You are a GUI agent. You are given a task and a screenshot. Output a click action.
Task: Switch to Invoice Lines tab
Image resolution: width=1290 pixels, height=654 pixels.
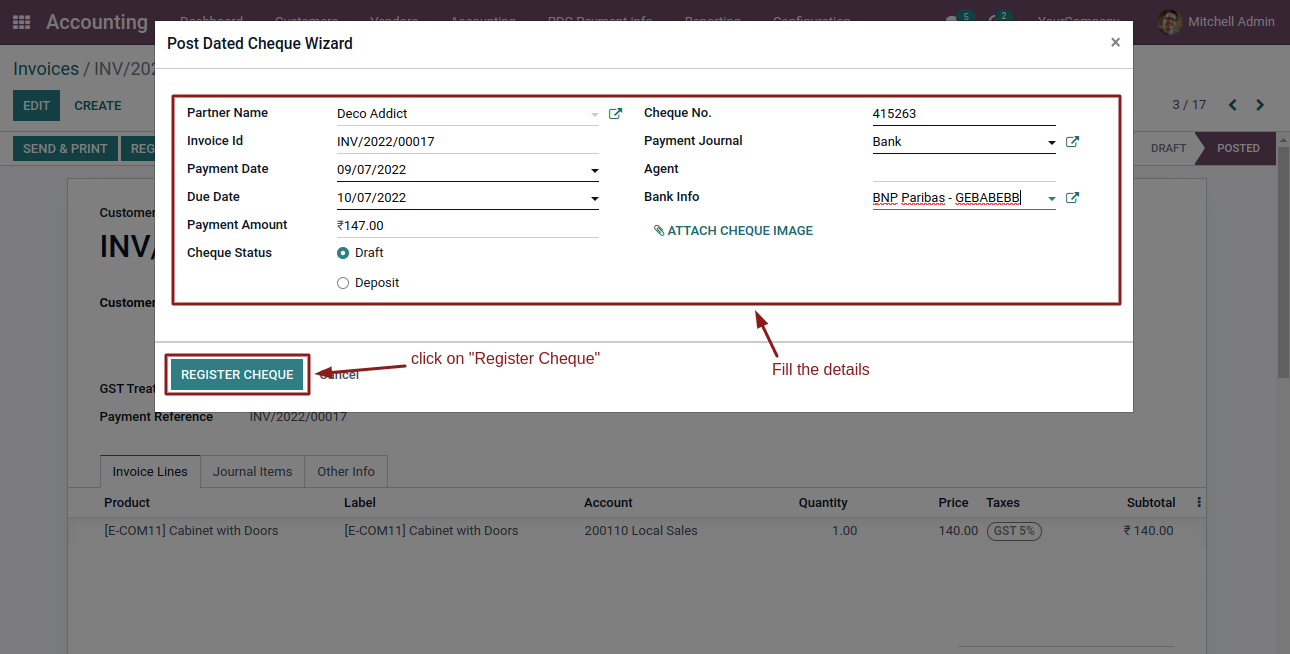tap(150, 472)
